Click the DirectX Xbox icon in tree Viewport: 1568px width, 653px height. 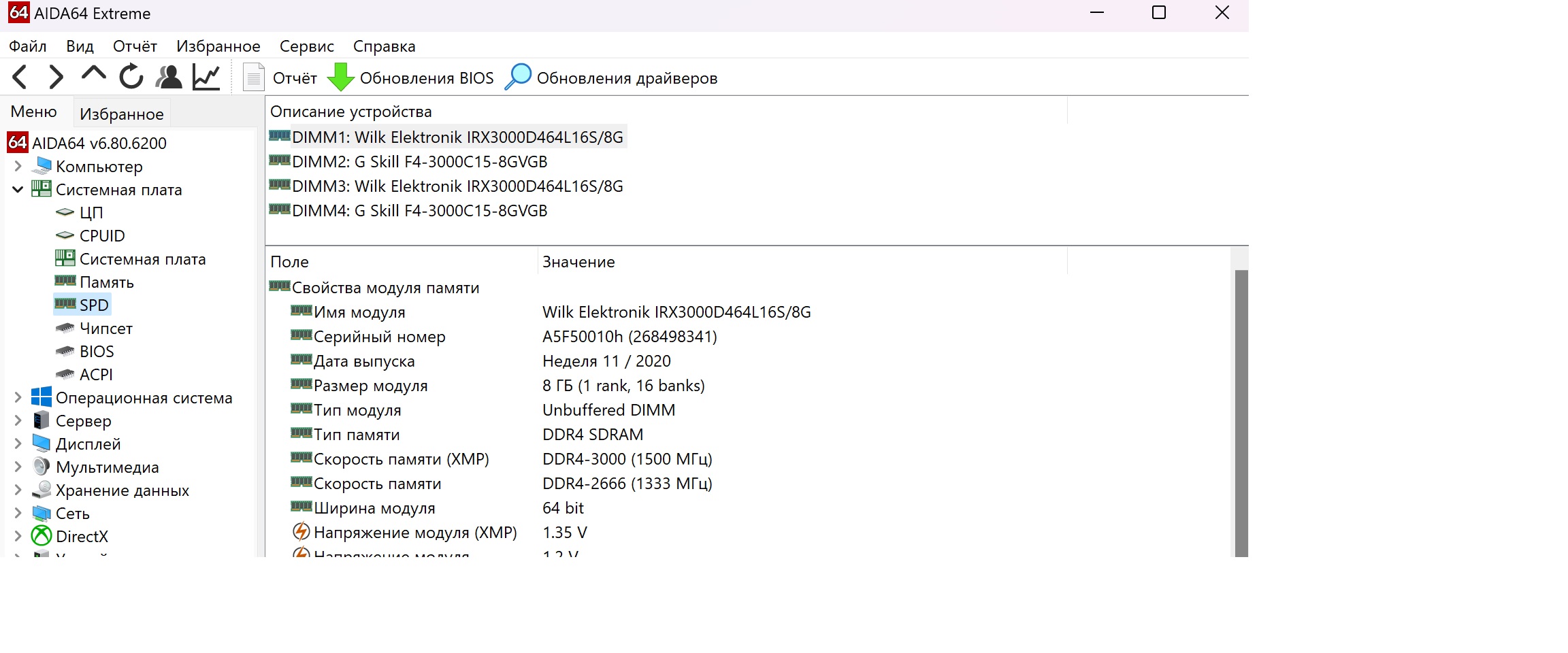[42, 536]
